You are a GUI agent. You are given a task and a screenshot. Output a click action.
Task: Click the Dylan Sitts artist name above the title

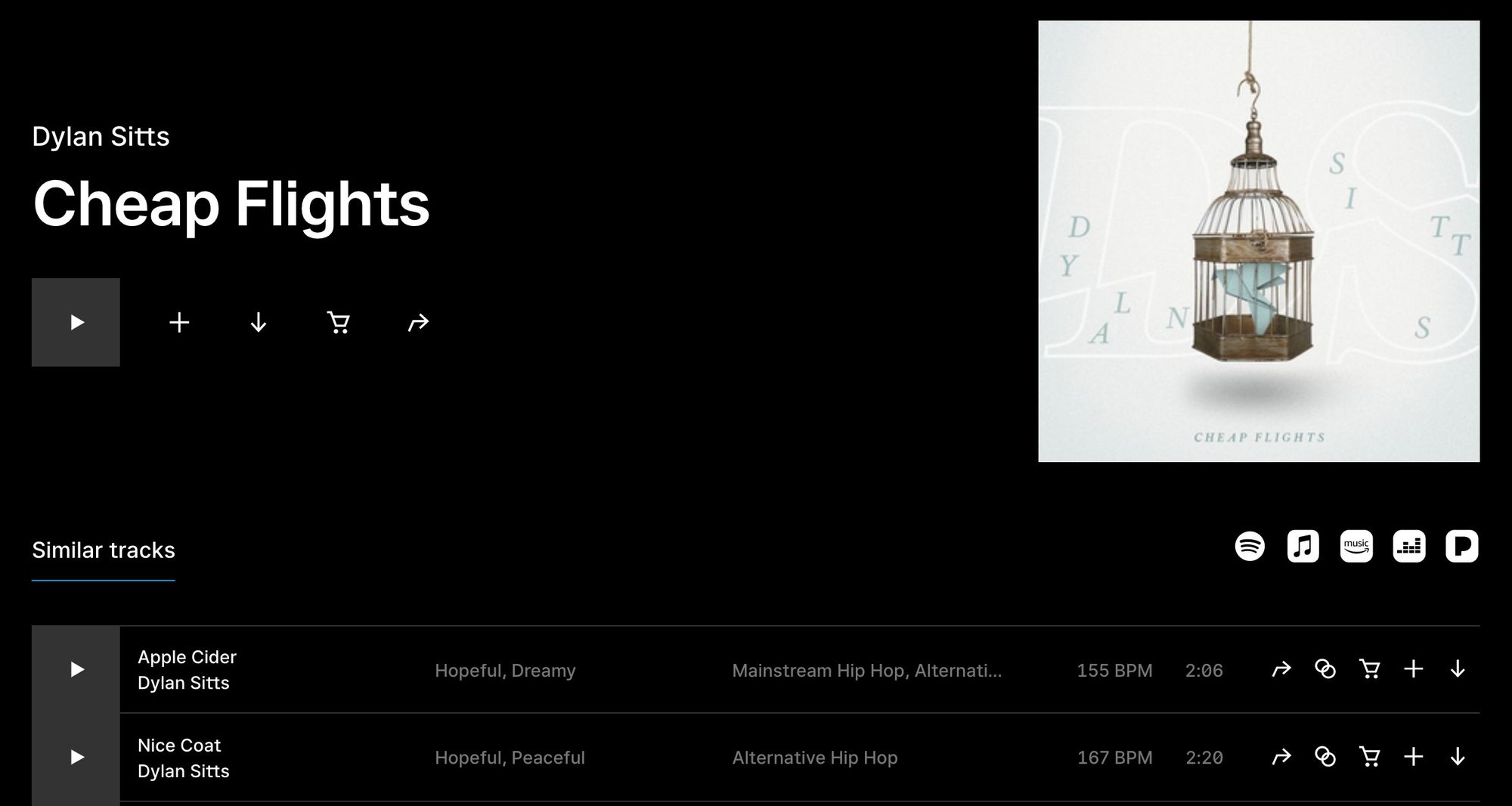(x=101, y=137)
